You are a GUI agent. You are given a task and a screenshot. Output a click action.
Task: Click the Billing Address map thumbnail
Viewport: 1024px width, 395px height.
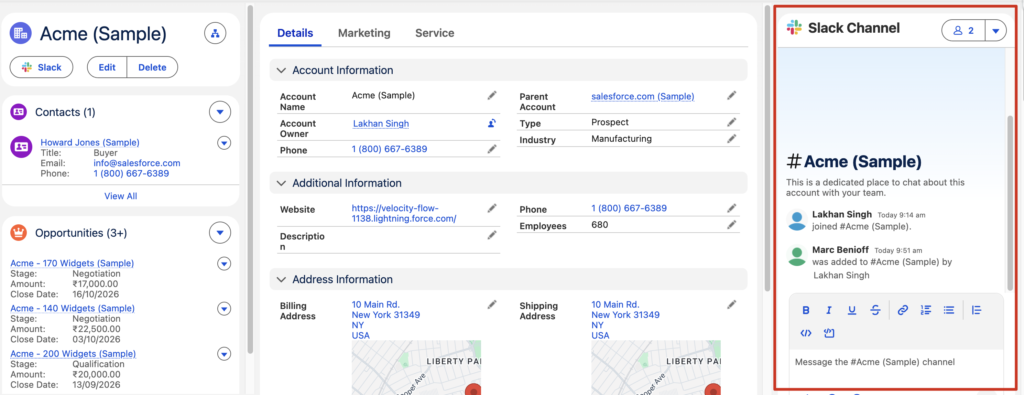tap(416, 367)
